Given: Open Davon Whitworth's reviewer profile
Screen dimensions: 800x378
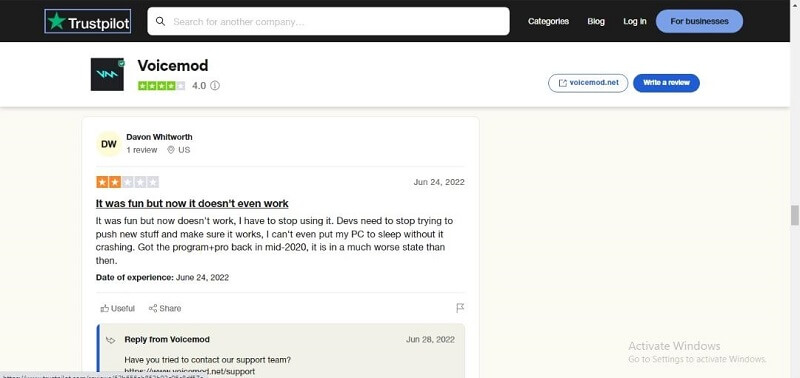Looking at the screenshot, I should click(x=159, y=137).
